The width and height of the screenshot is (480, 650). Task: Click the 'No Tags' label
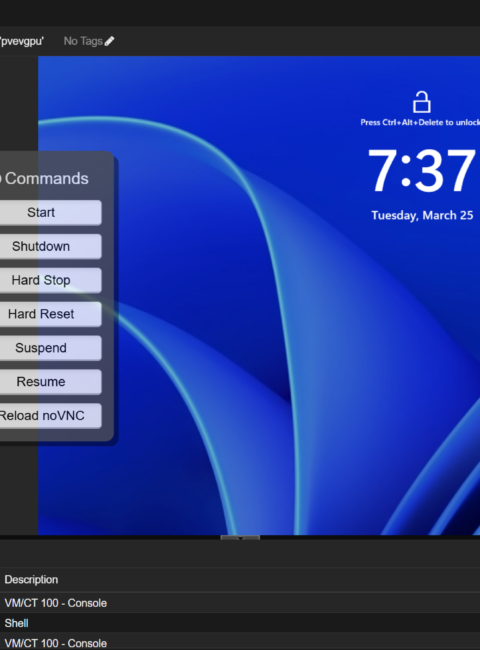(x=83, y=41)
